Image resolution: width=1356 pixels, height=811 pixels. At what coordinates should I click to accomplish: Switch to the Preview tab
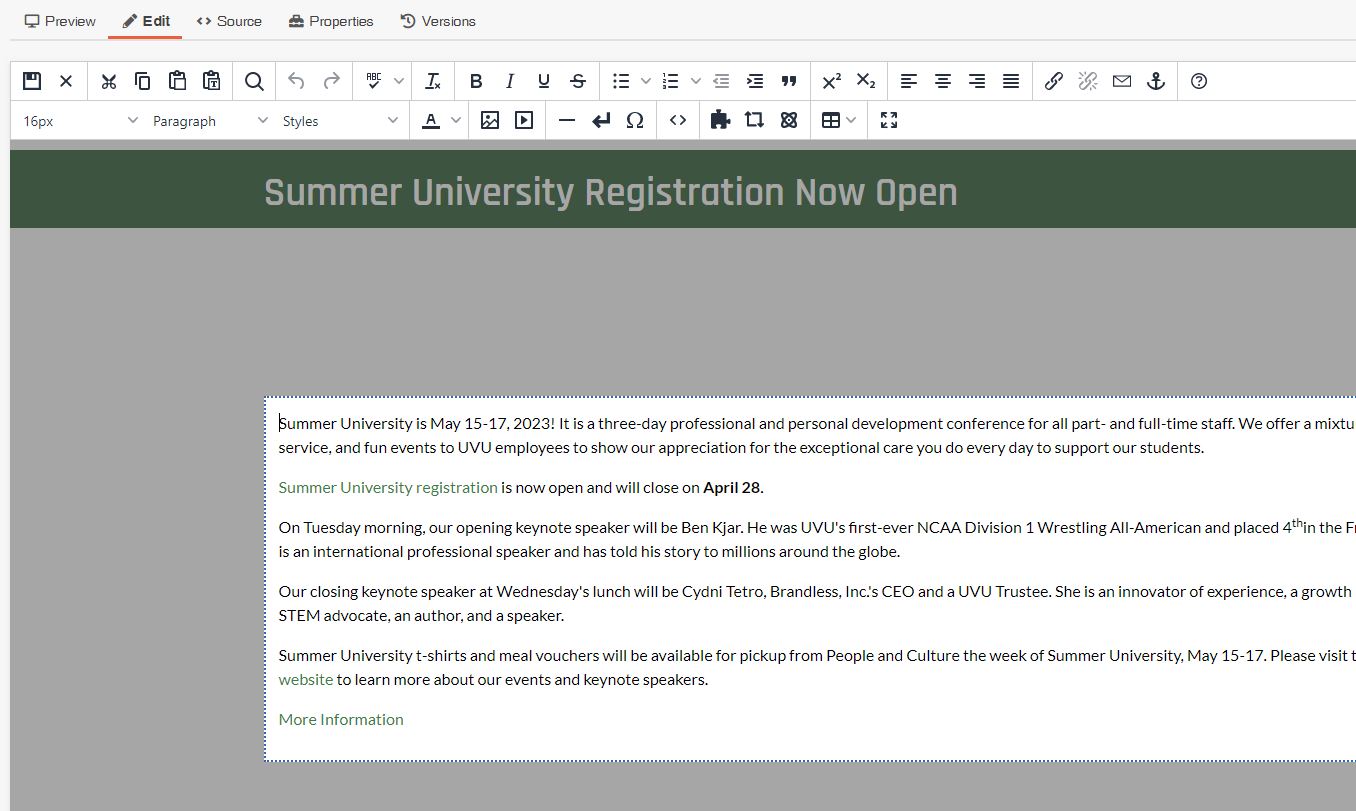60,21
